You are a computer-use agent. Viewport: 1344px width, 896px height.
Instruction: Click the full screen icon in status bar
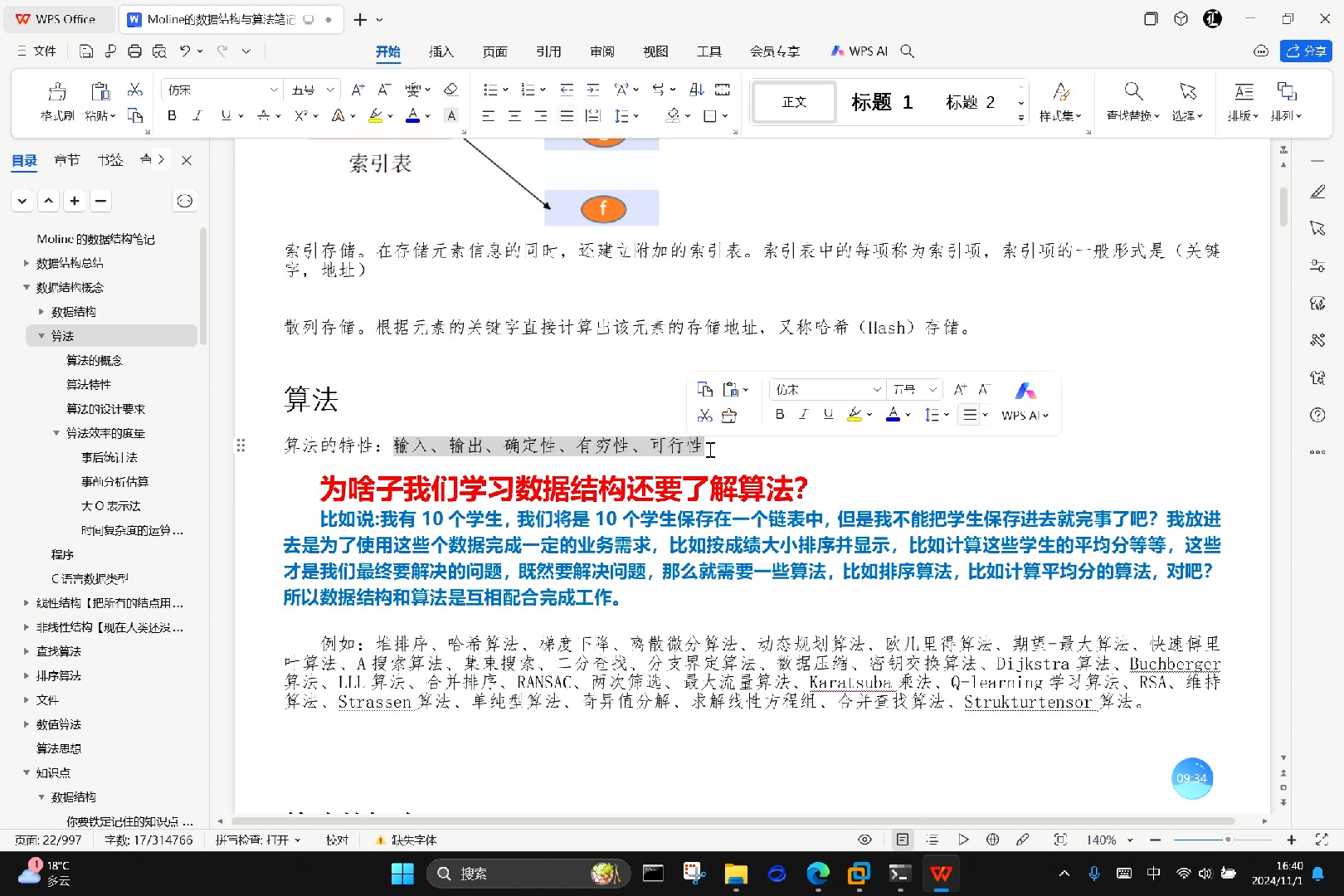point(1322,840)
